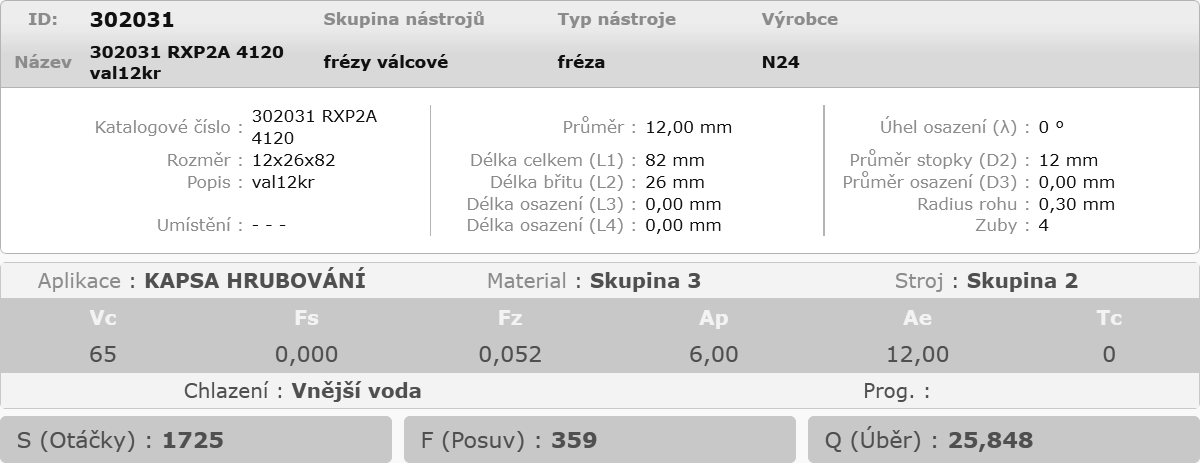Select the Název value 302031 RXP2A 4120 val12kr
Viewport: 1200px width, 463px height.
[x=187, y=62]
